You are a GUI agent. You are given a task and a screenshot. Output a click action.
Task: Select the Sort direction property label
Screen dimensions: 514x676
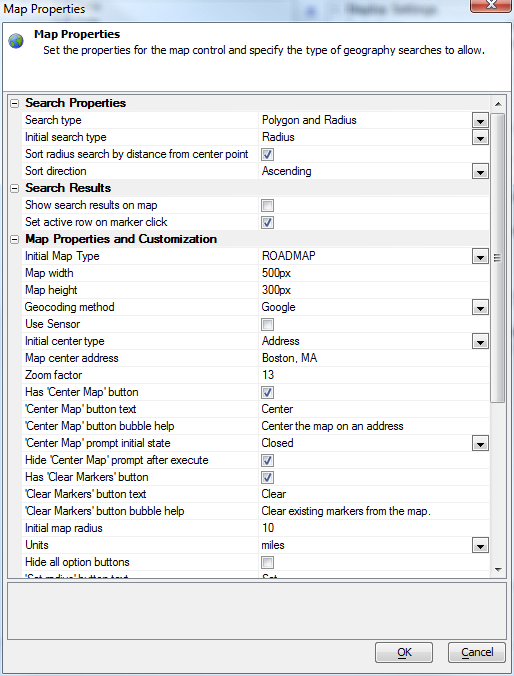pyautogui.click(x=56, y=171)
